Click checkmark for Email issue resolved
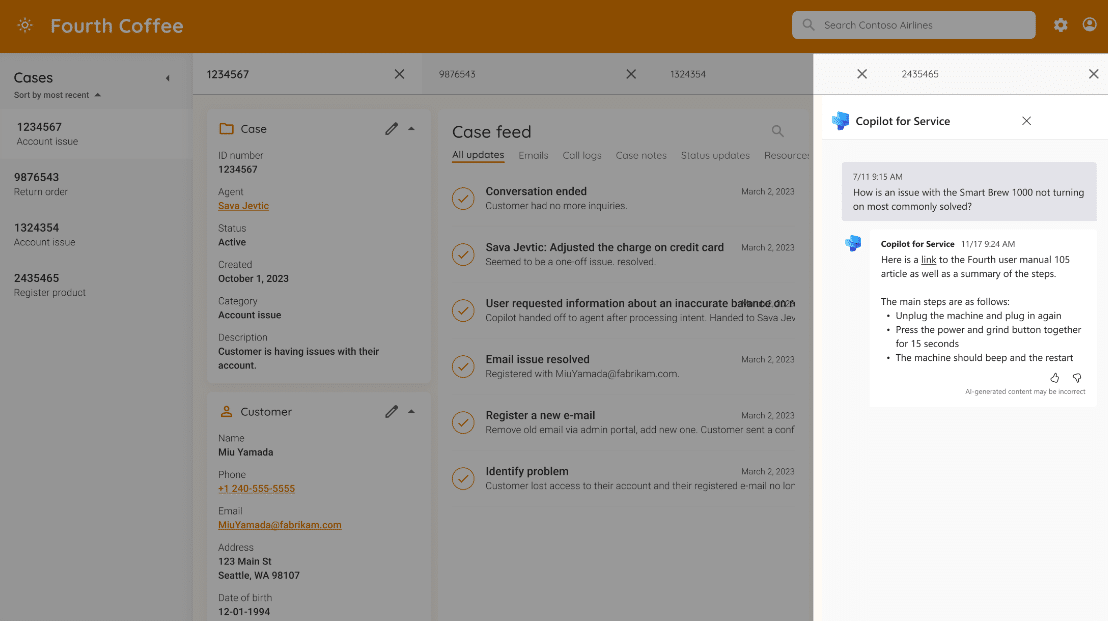Viewport: 1108px width, 621px height. (x=463, y=366)
